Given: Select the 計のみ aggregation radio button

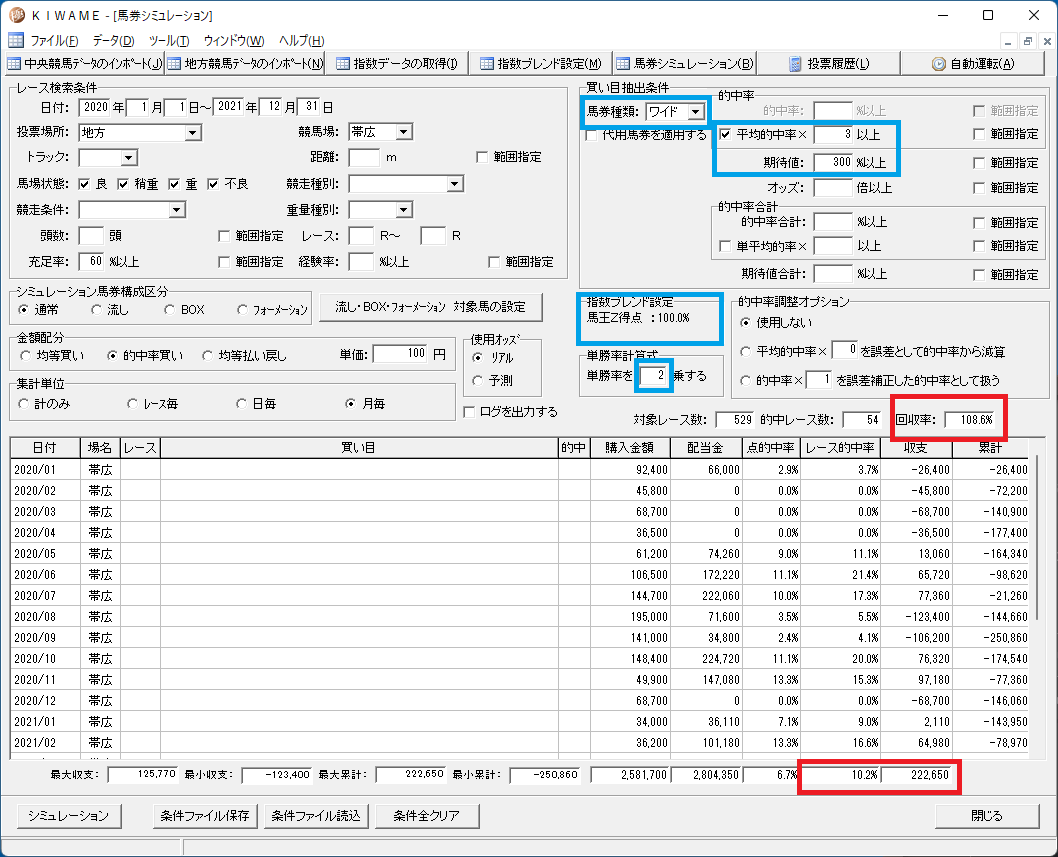Looking at the screenshot, I should coord(24,404).
